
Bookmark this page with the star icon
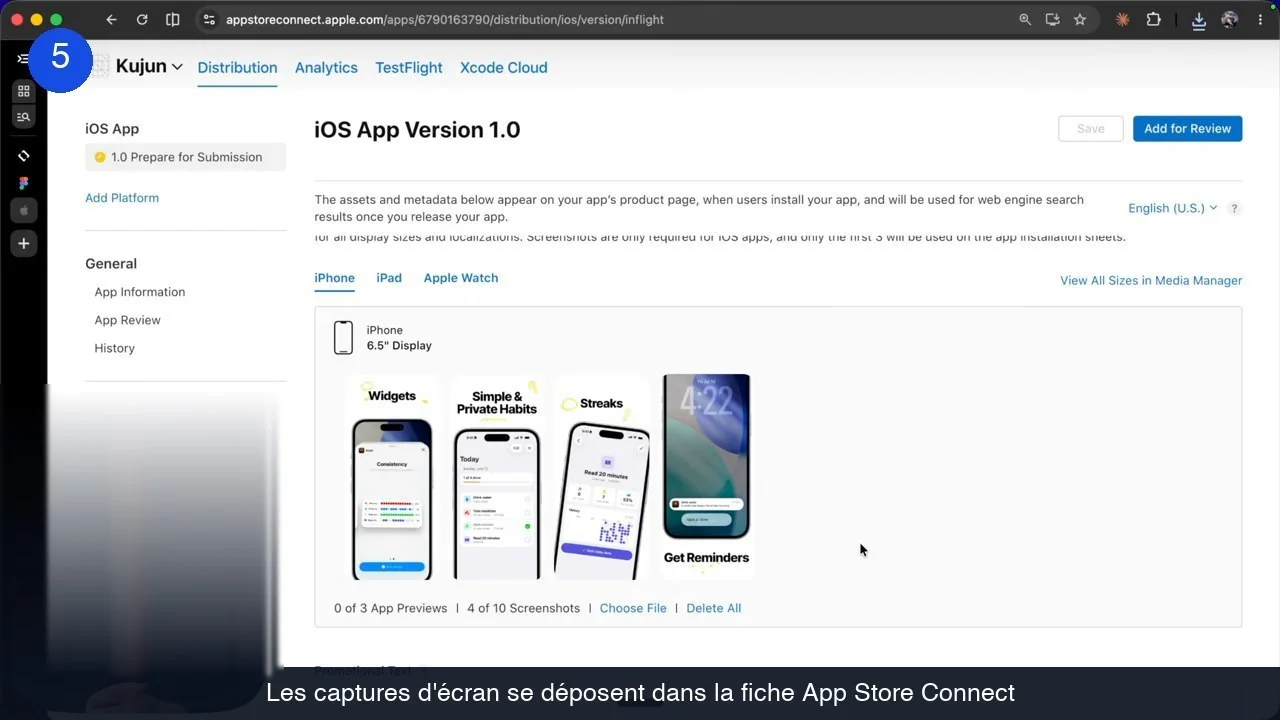tap(1080, 19)
